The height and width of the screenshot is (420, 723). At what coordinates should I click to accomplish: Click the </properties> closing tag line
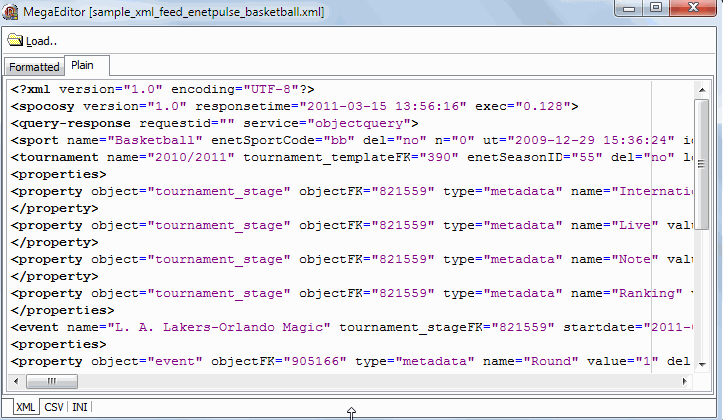62,310
